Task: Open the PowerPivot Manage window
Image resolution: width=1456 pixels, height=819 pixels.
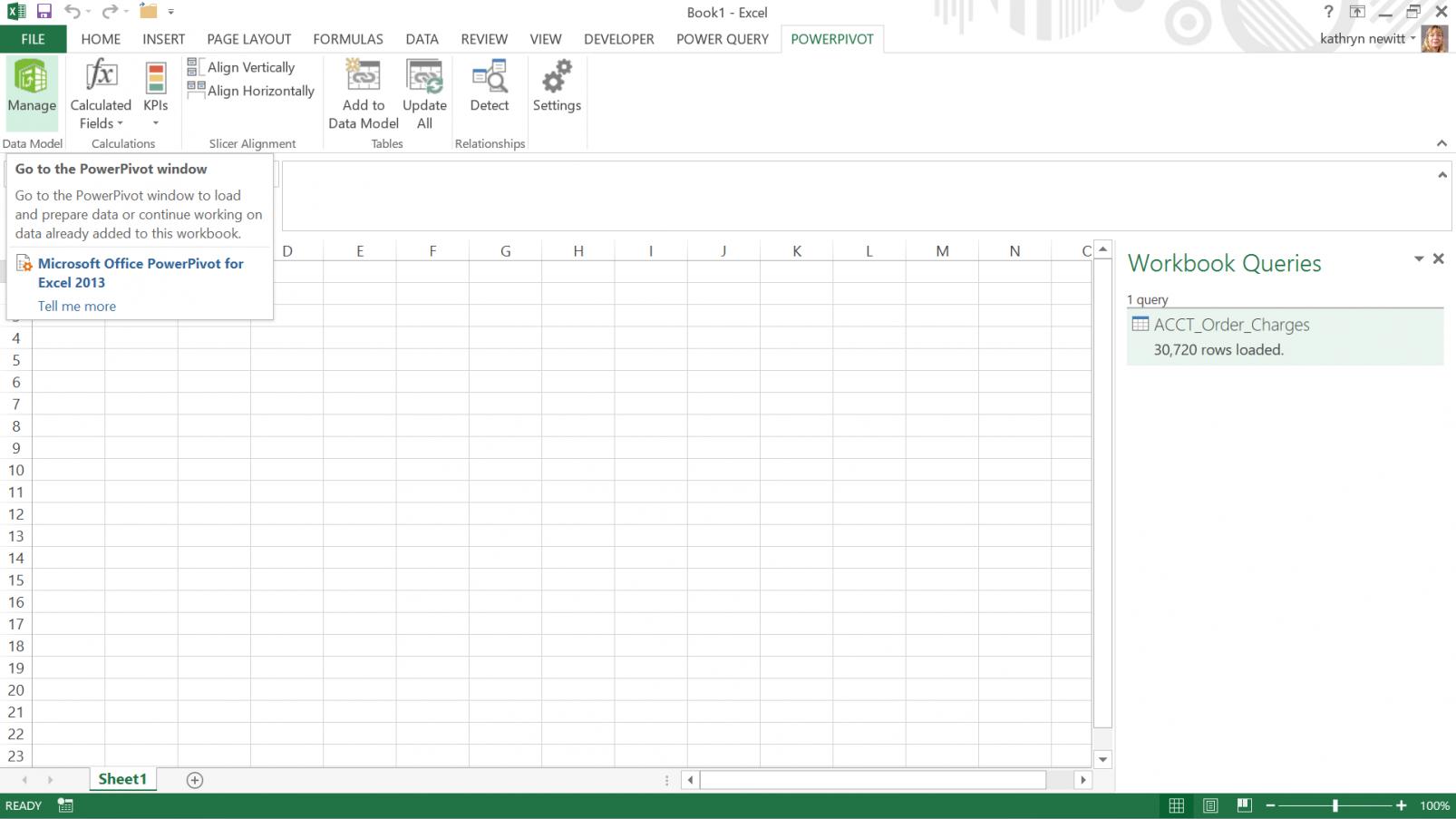Action: pos(32,93)
